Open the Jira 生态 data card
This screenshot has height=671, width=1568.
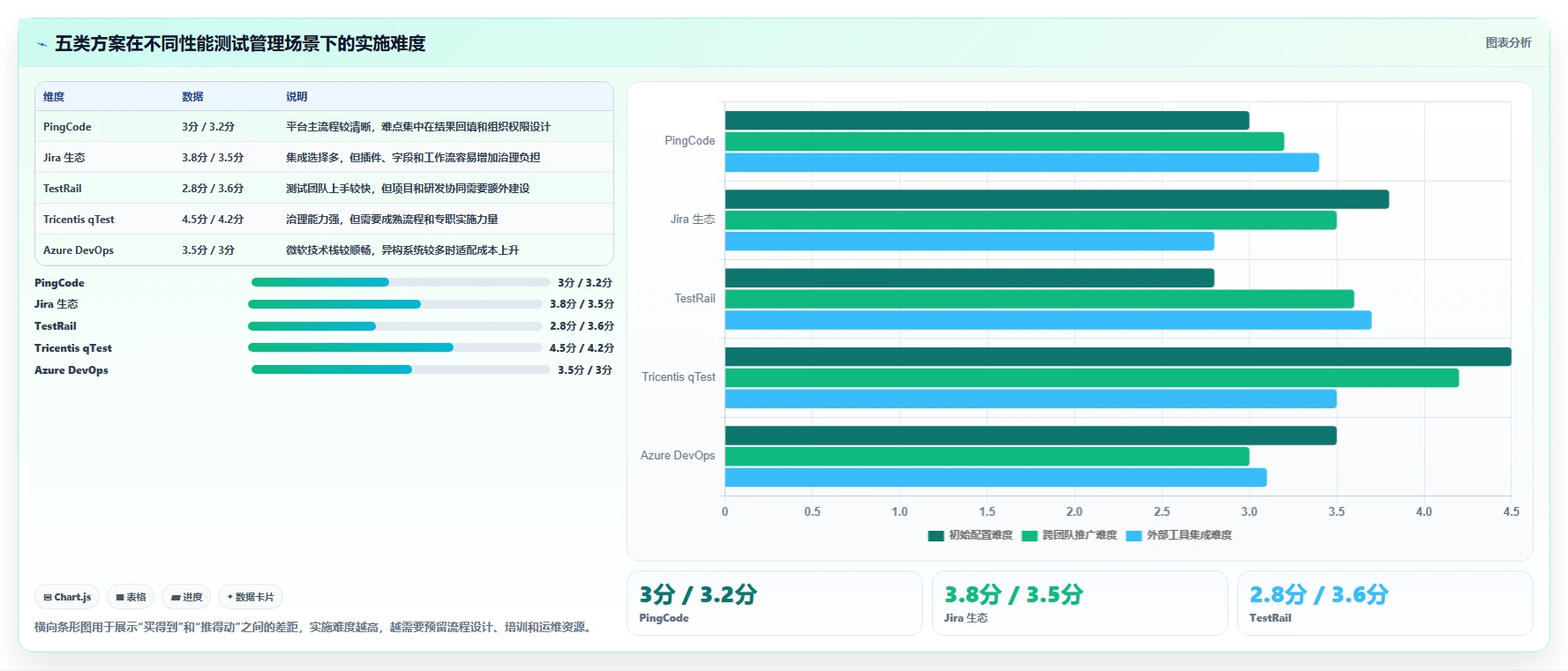[x=1080, y=603]
